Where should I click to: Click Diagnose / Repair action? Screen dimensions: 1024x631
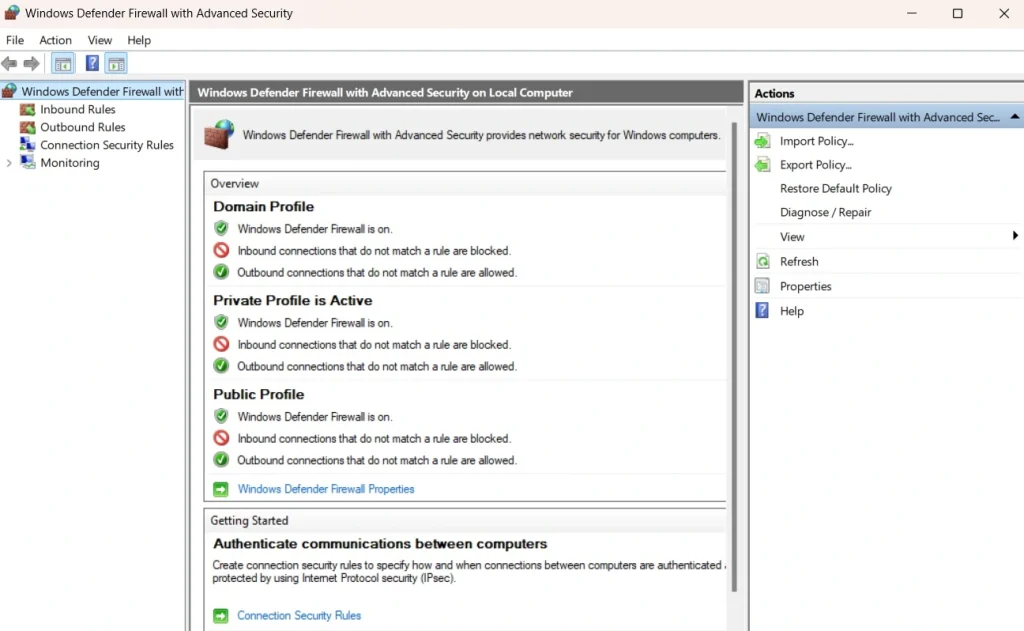tap(825, 212)
